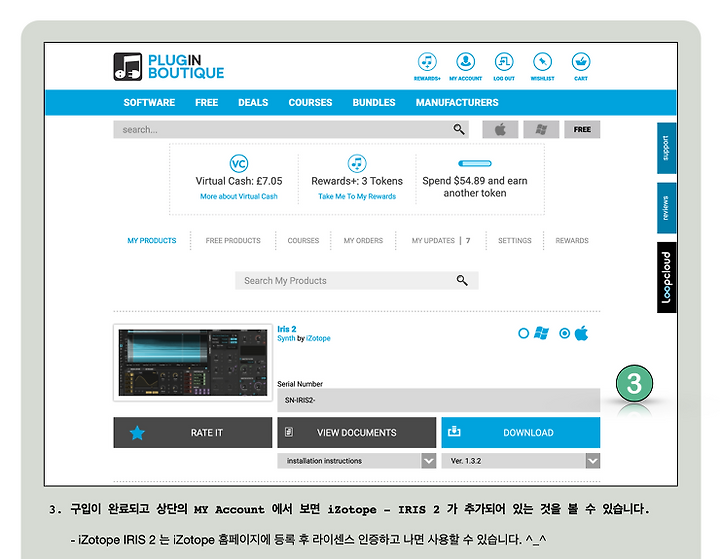The width and height of the screenshot is (720, 559).
Task: Open the Wishlist icon
Action: (542, 62)
